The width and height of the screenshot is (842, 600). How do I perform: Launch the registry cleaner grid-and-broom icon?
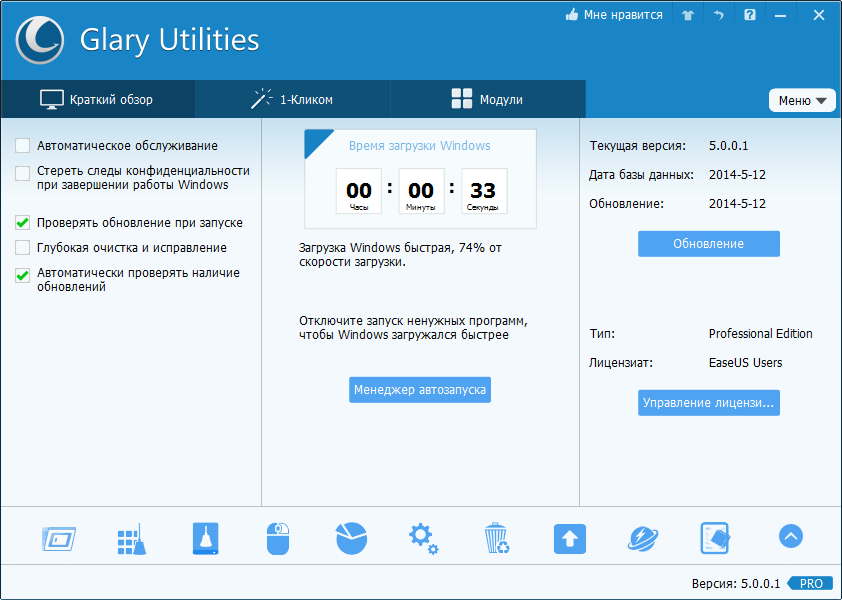(x=132, y=539)
